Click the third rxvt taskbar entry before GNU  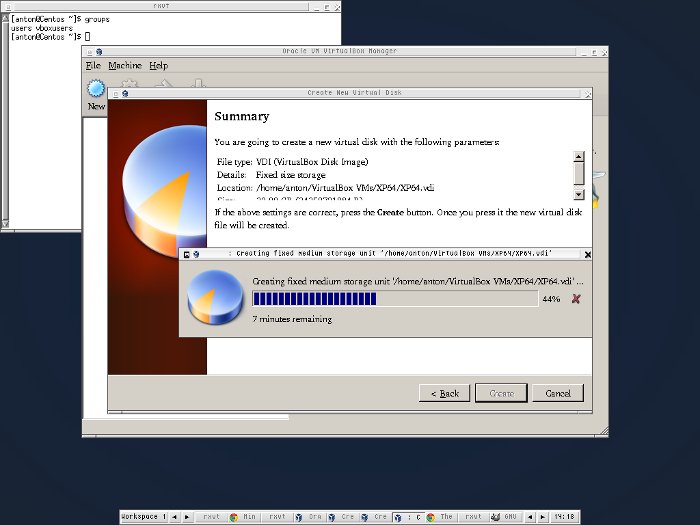[x=473, y=517]
